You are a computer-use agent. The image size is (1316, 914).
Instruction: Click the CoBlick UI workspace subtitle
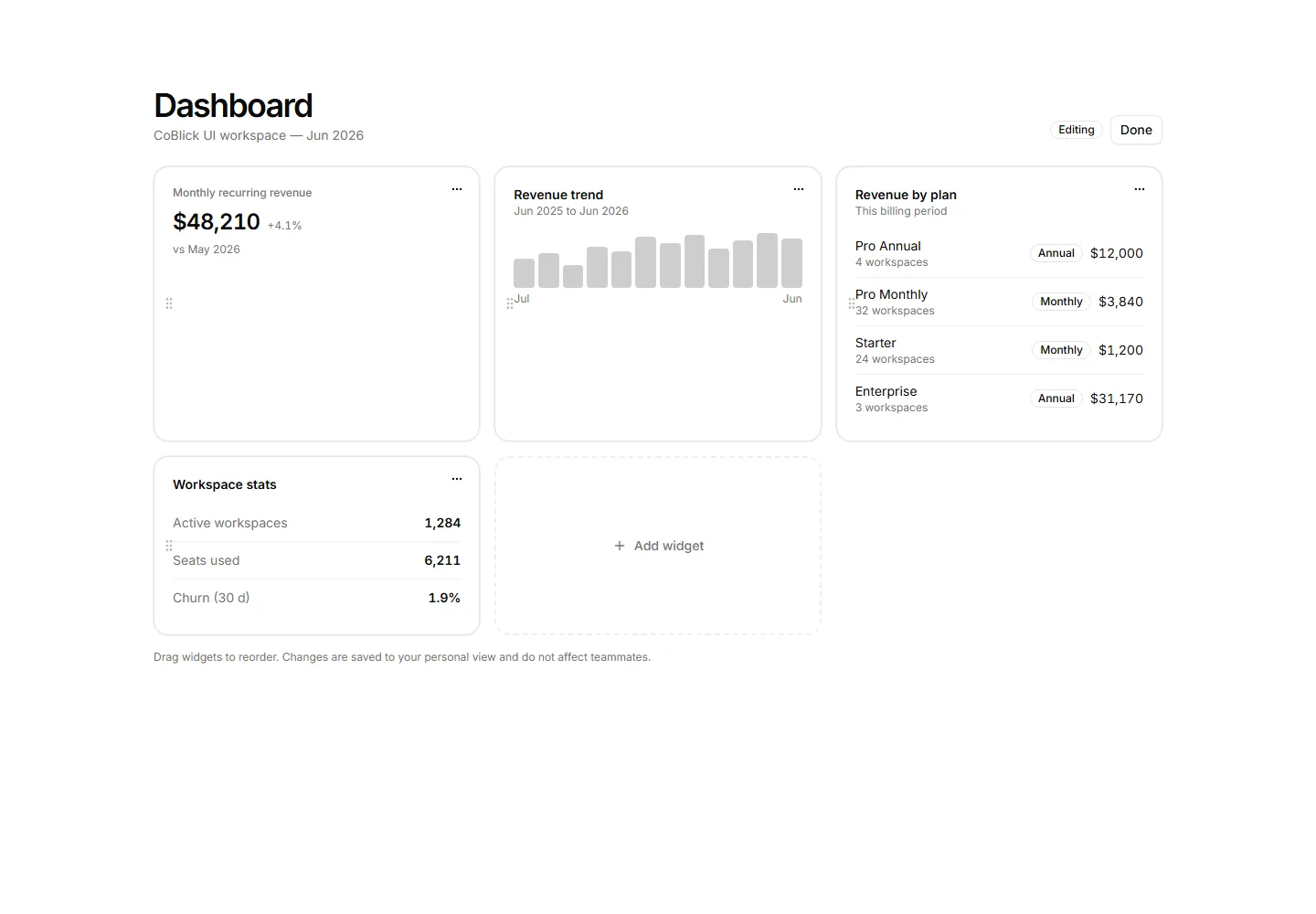pos(259,135)
